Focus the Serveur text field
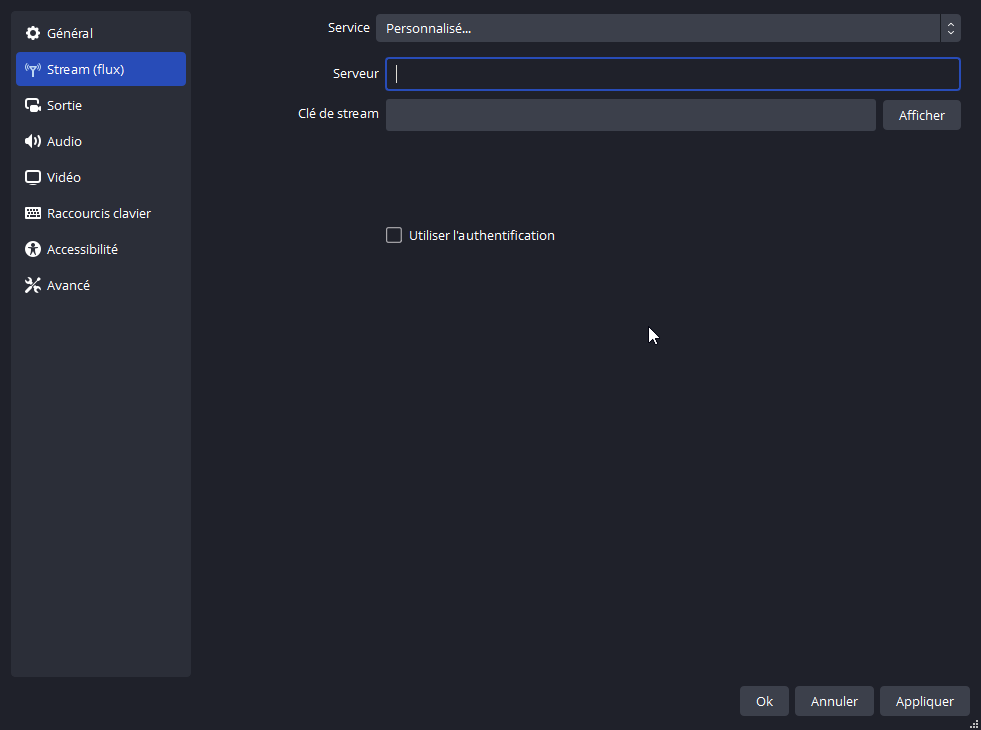Image resolution: width=981 pixels, height=730 pixels. click(672, 74)
